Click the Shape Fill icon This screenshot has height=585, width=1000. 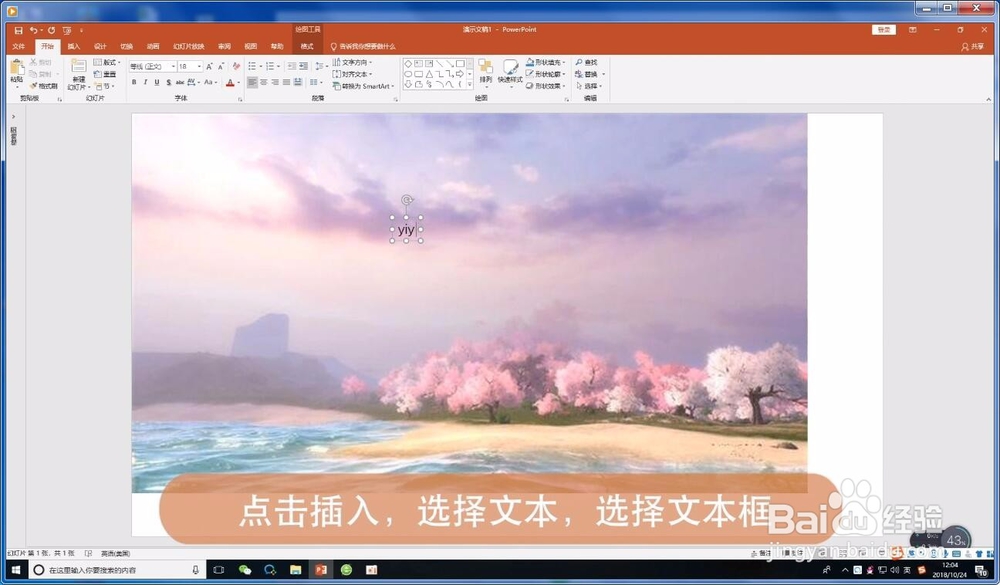530,62
